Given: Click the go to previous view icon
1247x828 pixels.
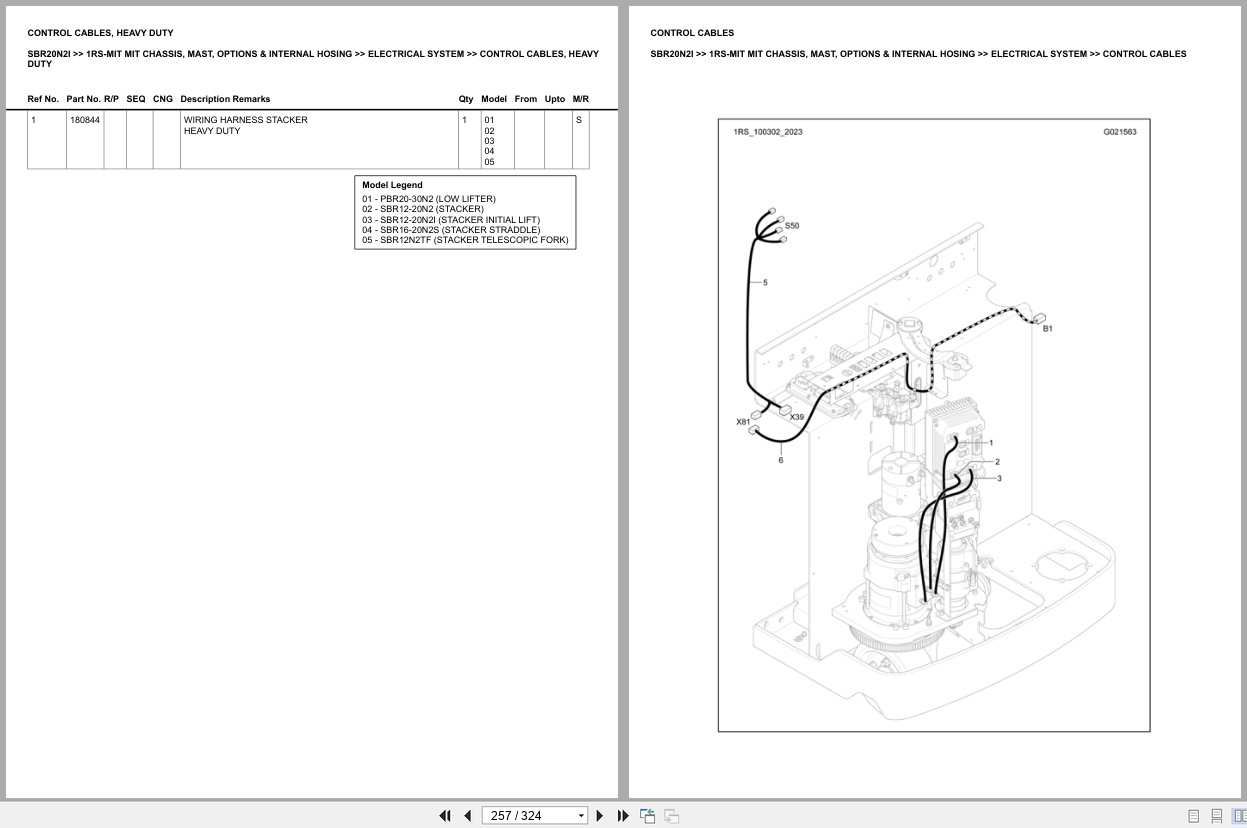Looking at the screenshot, I should click(x=647, y=816).
